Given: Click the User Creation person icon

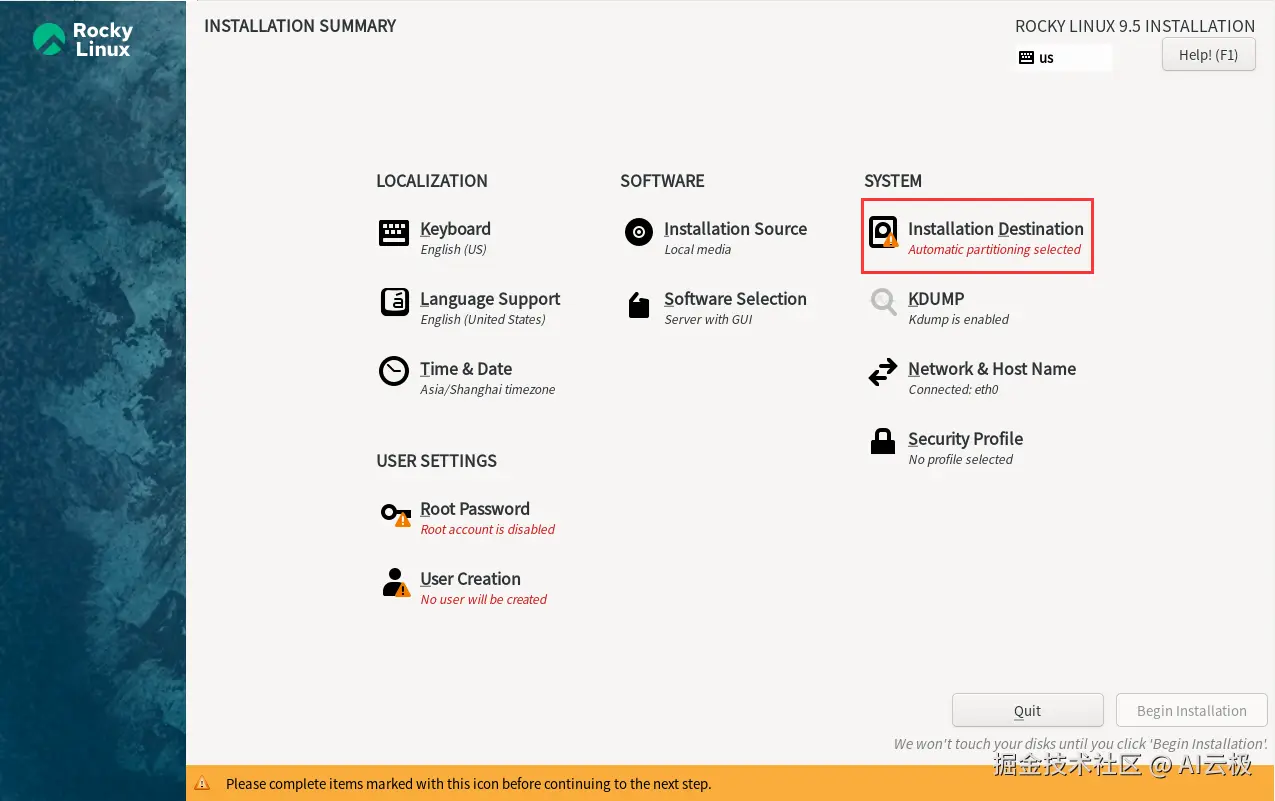Looking at the screenshot, I should [x=396, y=582].
